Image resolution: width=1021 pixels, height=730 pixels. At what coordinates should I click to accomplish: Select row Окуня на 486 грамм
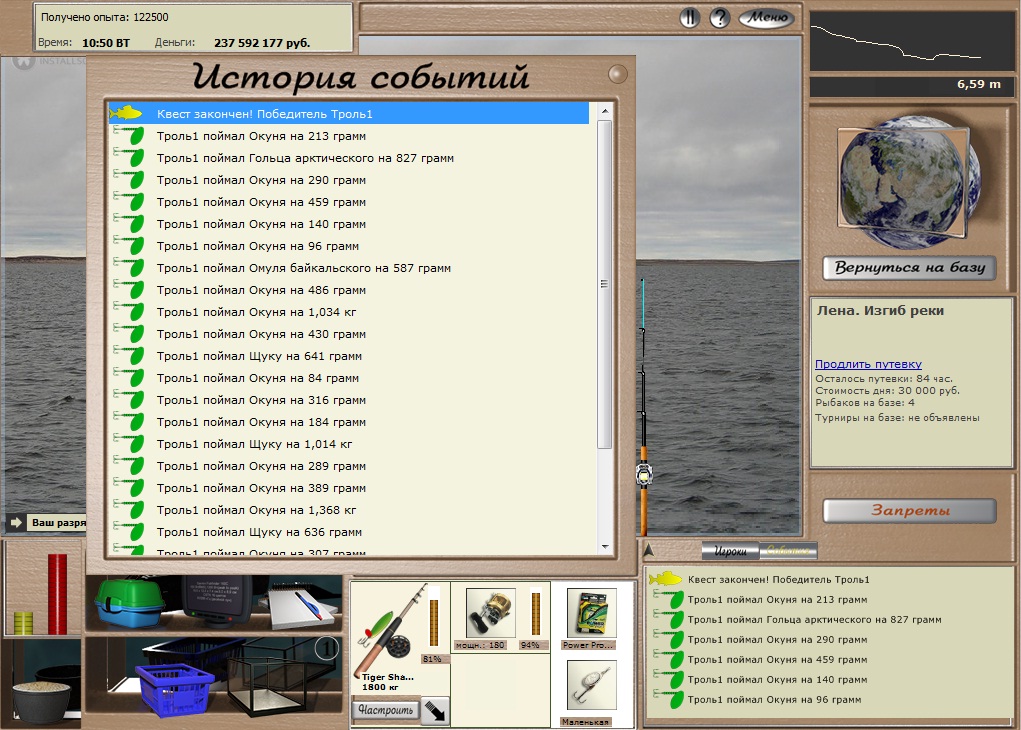[x=348, y=290]
